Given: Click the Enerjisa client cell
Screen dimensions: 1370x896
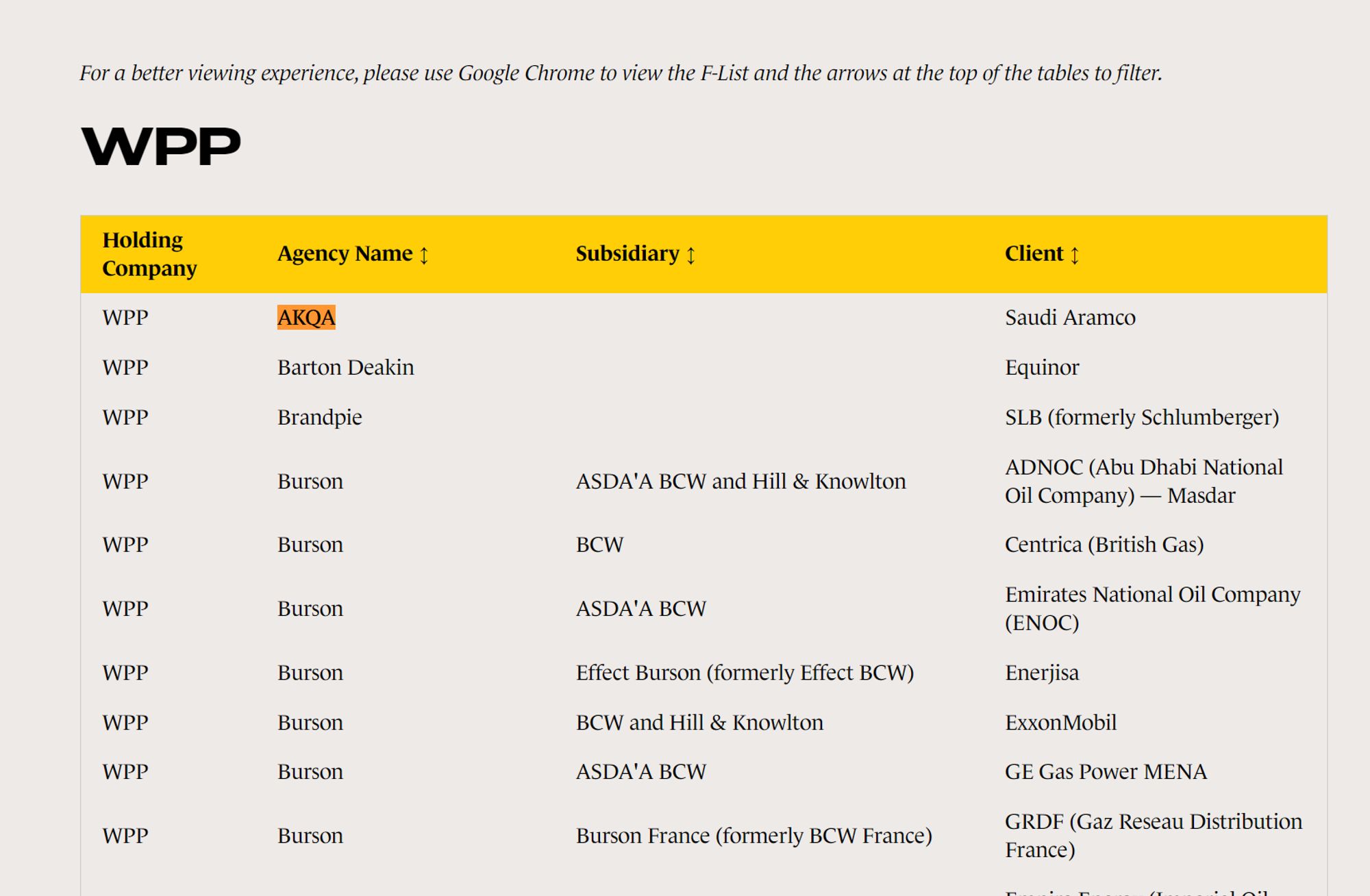Looking at the screenshot, I should [x=1041, y=673].
